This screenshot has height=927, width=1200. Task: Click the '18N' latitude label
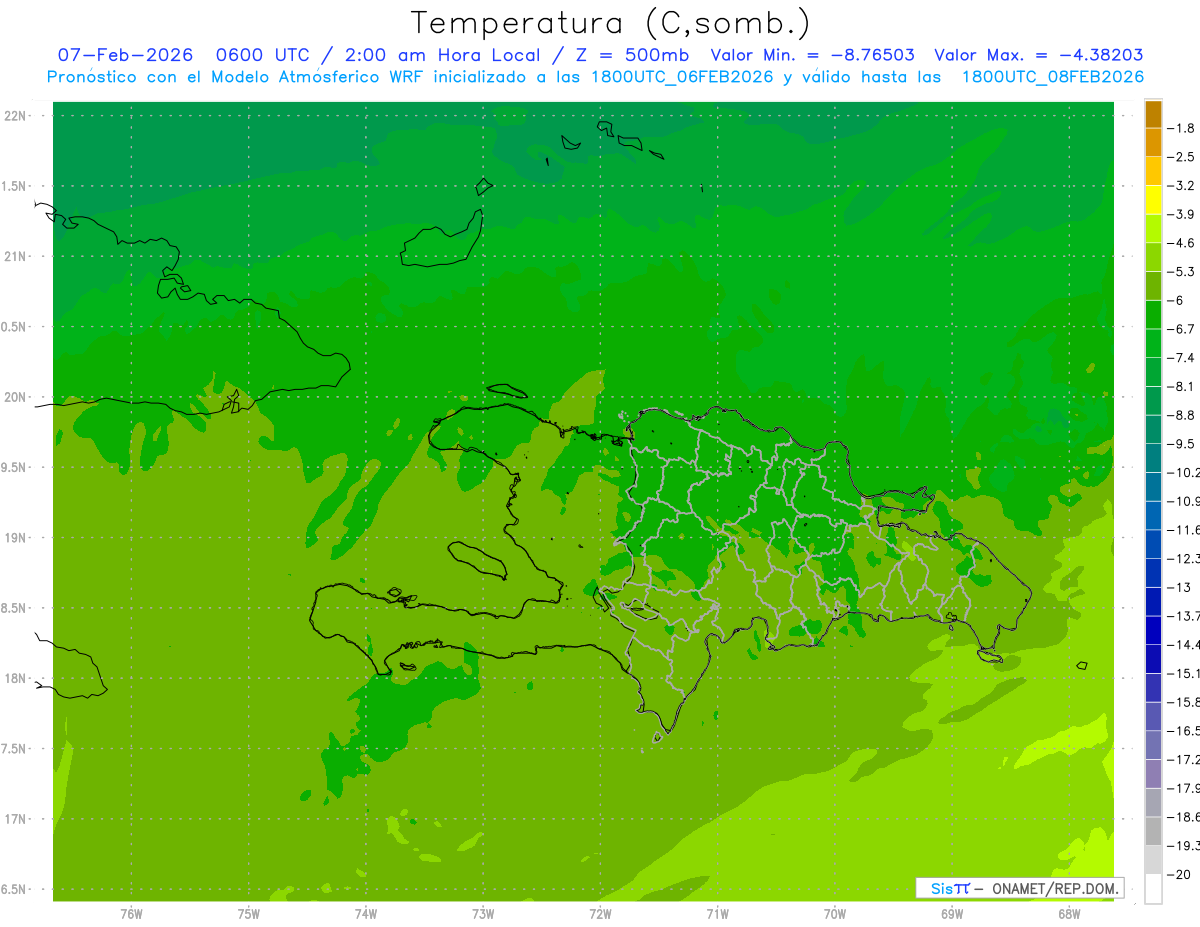(14, 678)
